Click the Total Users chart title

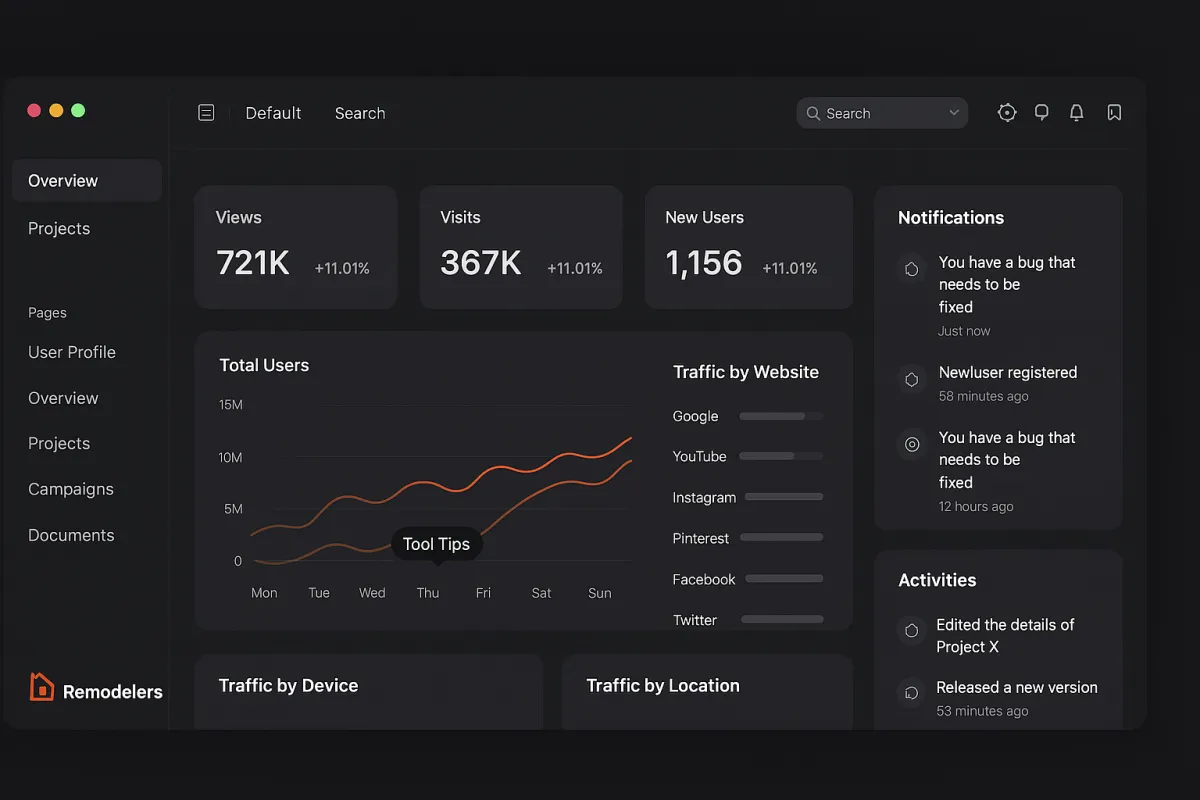(264, 365)
